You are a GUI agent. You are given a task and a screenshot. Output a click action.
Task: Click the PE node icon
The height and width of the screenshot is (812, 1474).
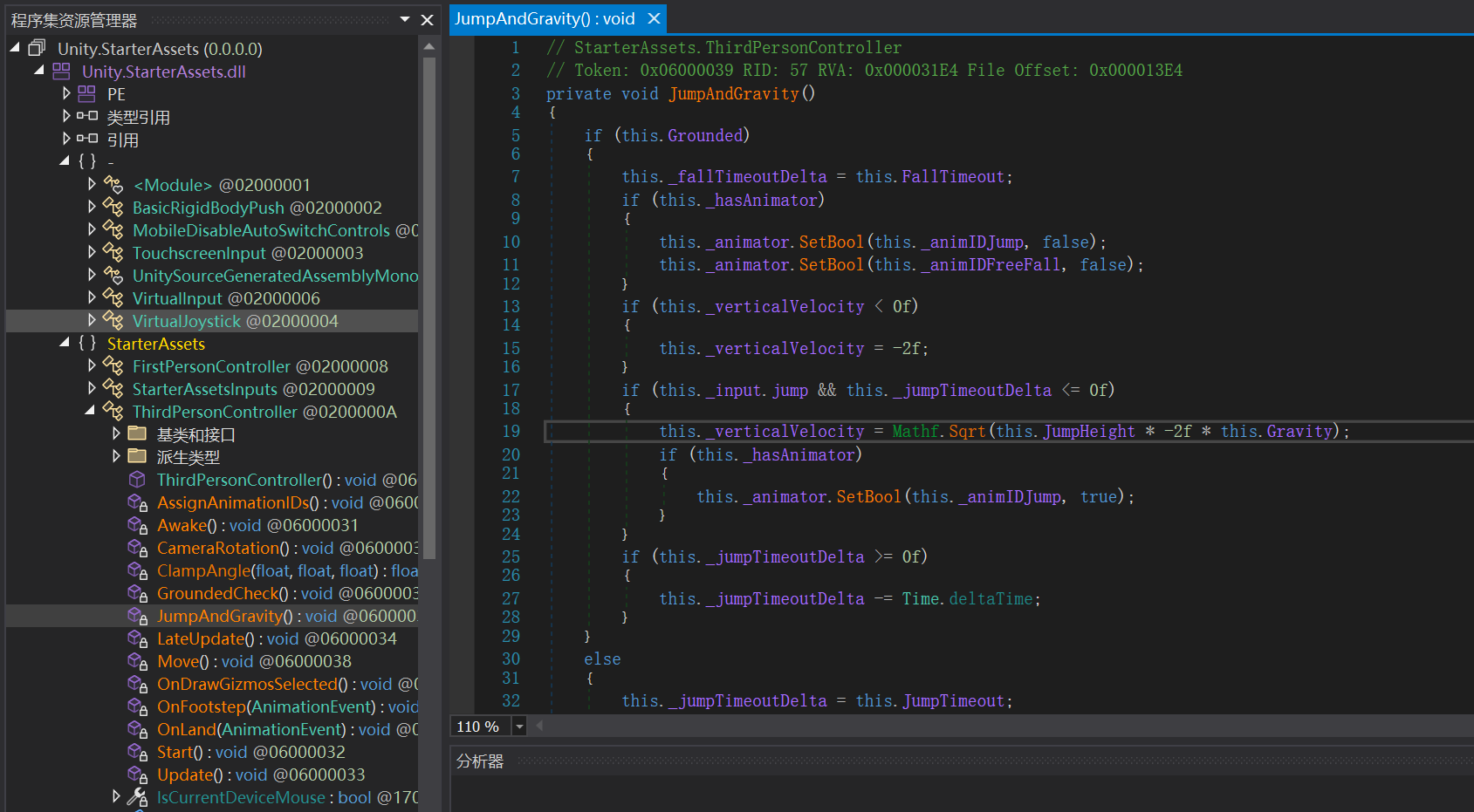(x=86, y=94)
